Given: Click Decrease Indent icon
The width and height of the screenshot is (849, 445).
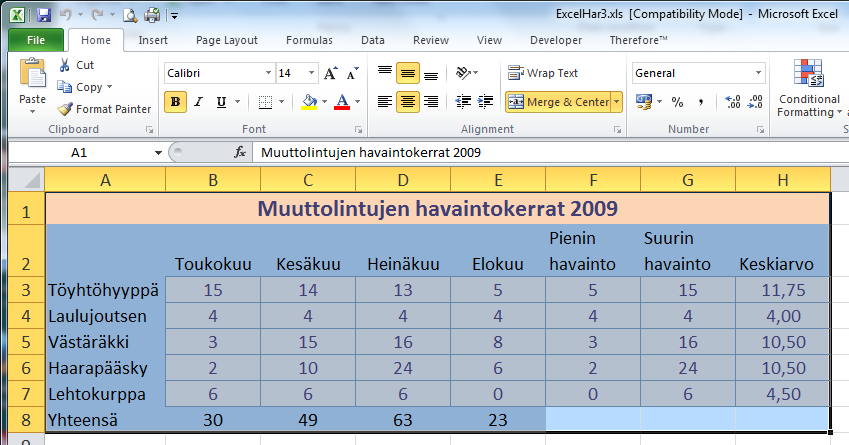Looking at the screenshot, I should 463,102.
